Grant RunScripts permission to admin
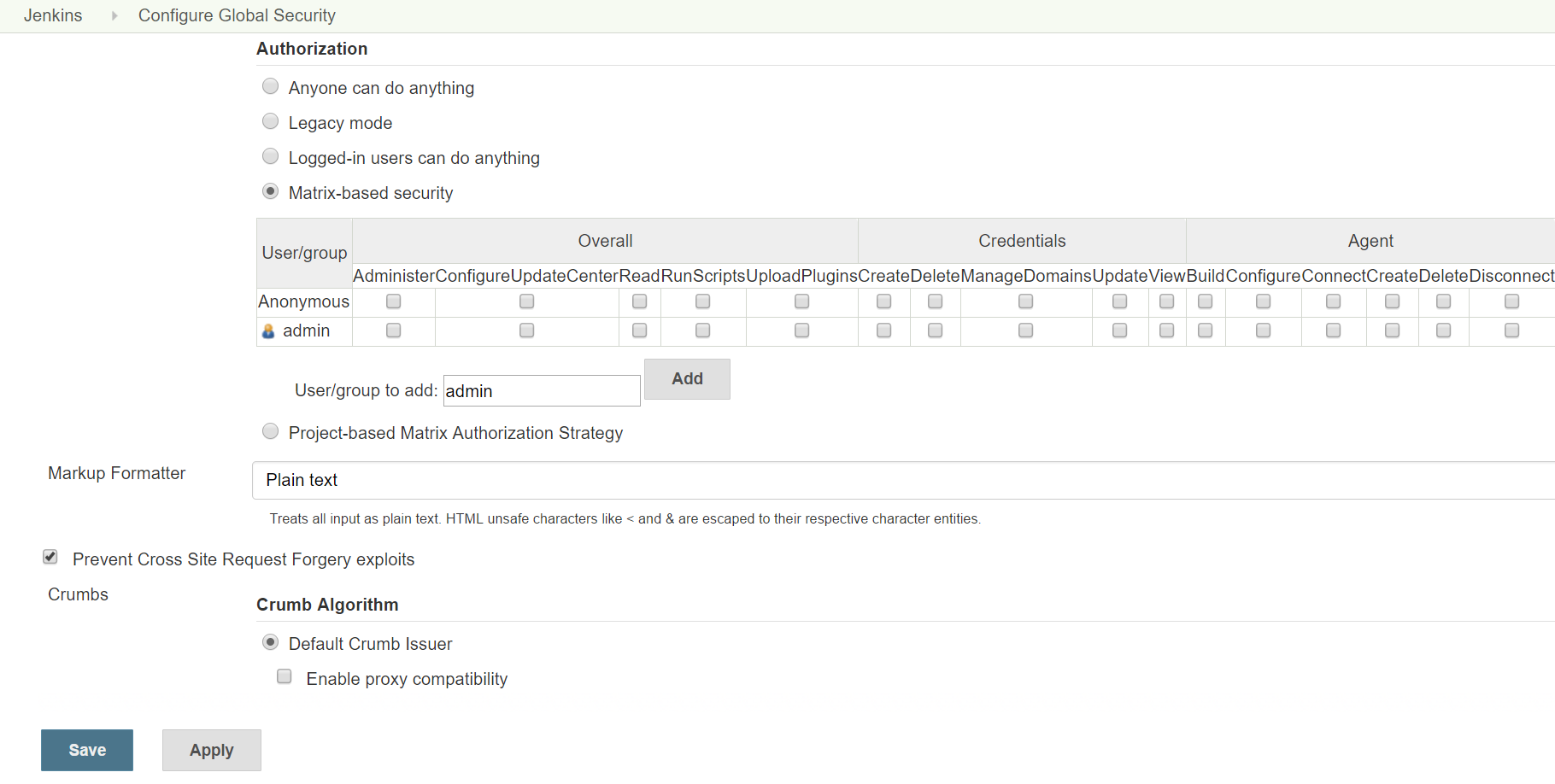The width and height of the screenshot is (1555, 784). (x=703, y=331)
